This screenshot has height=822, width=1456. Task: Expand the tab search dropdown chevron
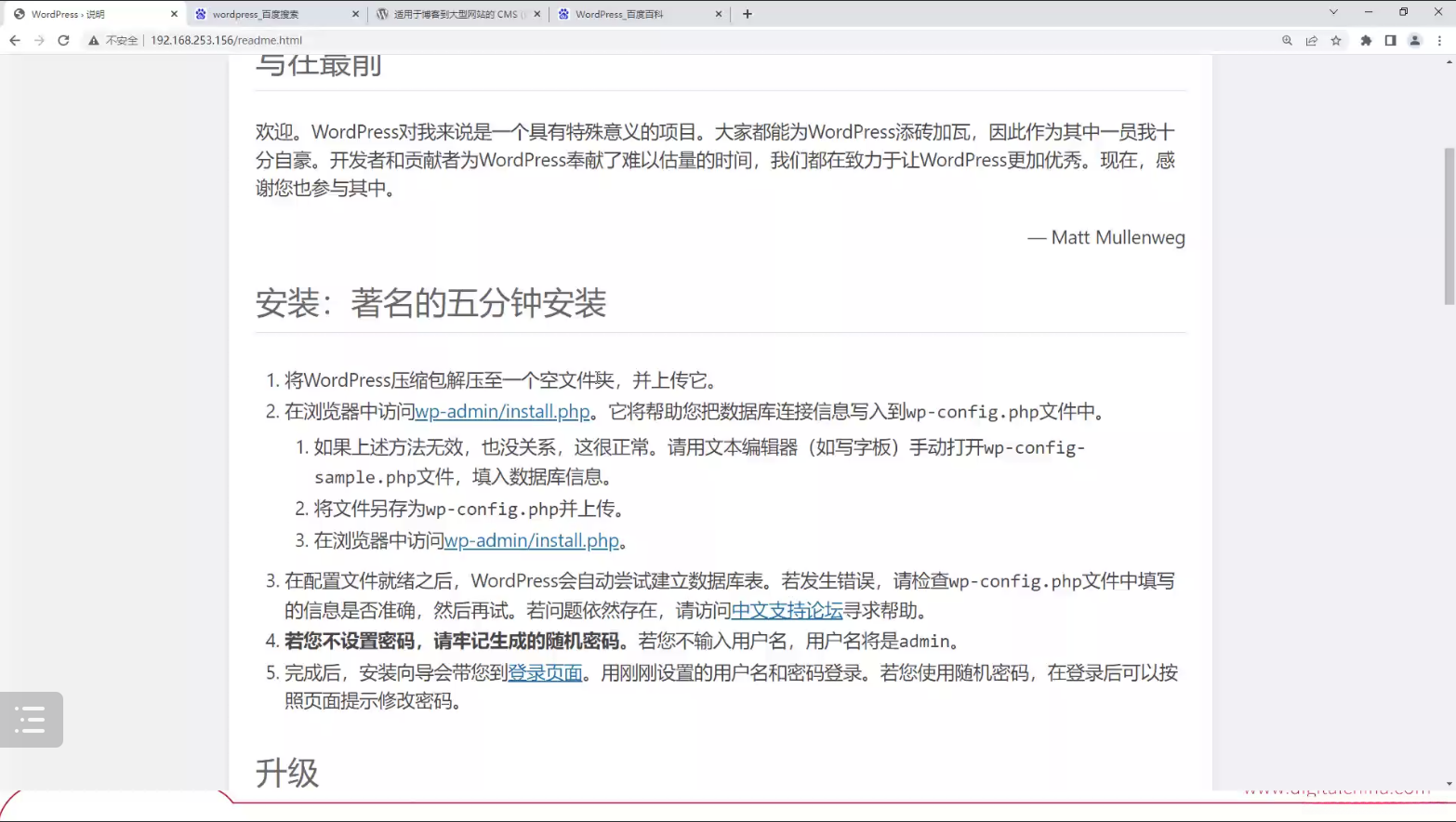(1333, 12)
